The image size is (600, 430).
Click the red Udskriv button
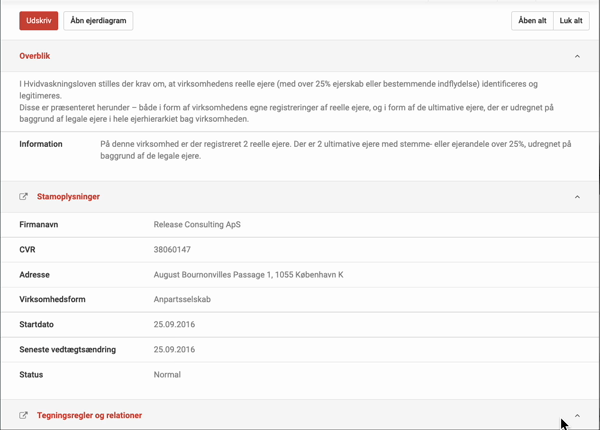pyautogui.click(x=39, y=20)
